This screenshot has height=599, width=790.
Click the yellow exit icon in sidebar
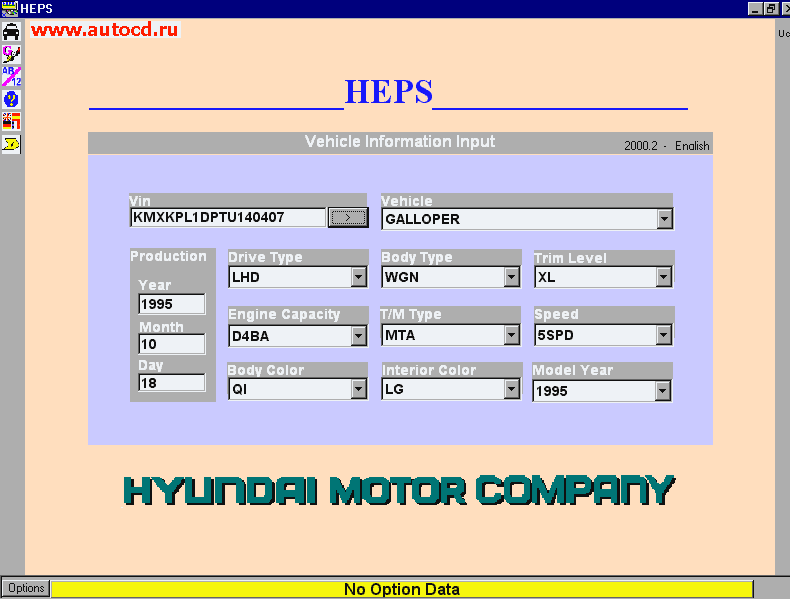coord(11,145)
